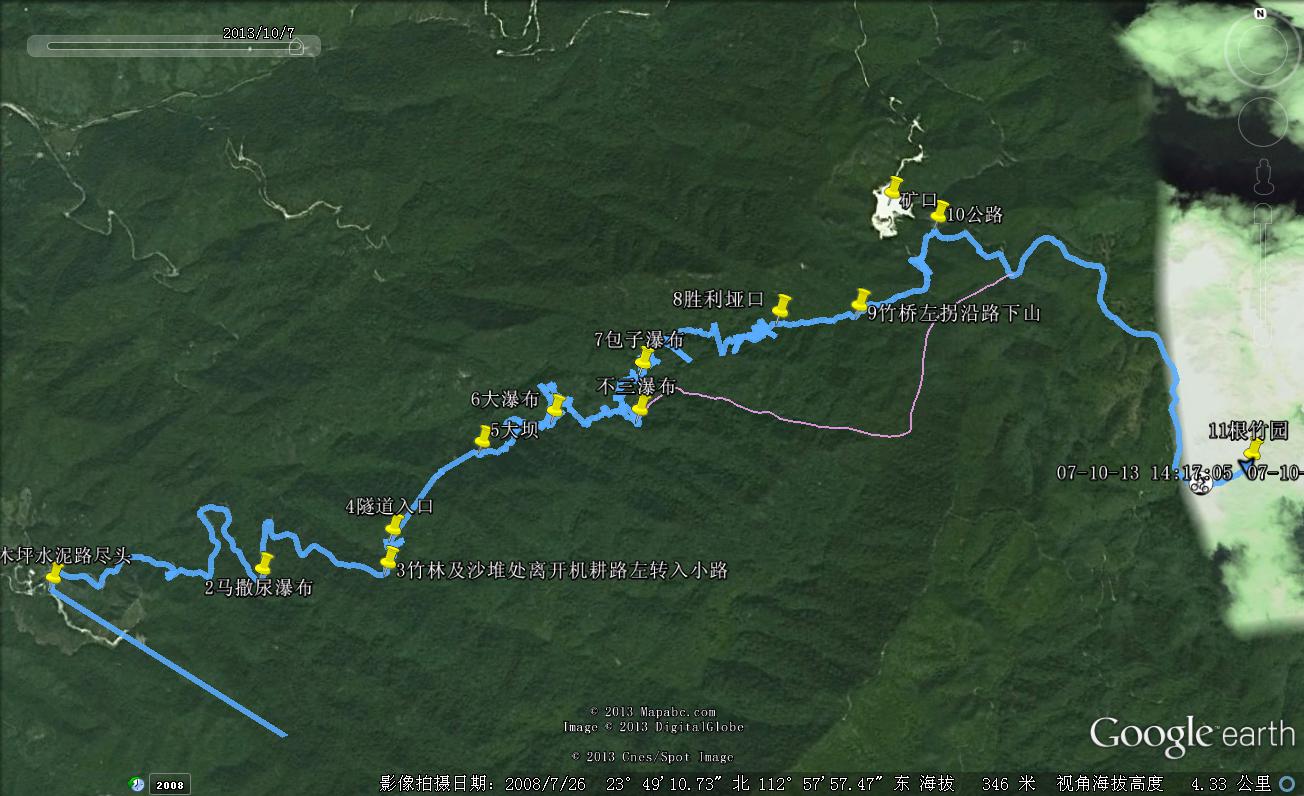Click the 8胜利垭口 placemark pin
This screenshot has height=796, width=1304.
coord(782,304)
